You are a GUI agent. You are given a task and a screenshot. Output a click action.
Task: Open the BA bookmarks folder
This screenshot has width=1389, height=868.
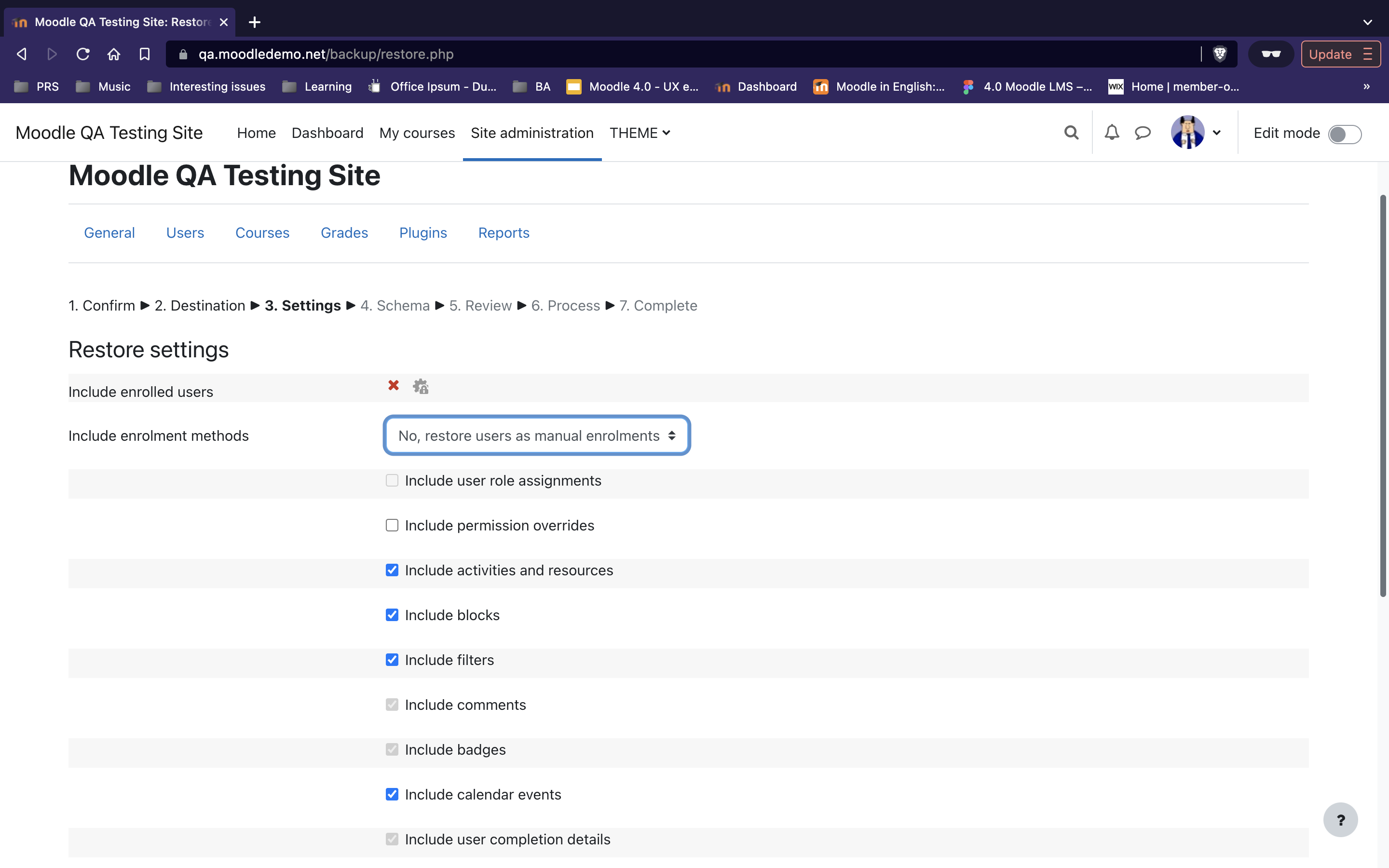pyautogui.click(x=532, y=86)
